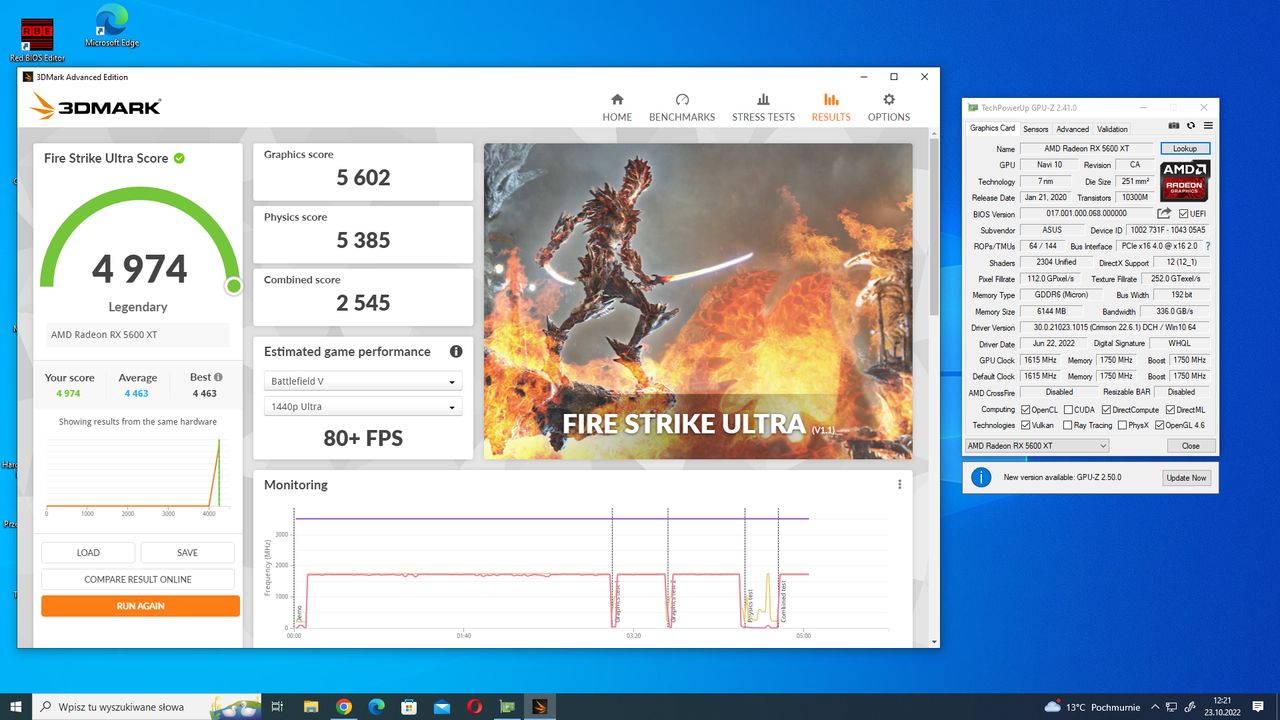Click Combined score value 2 545
1280x720 pixels.
coord(363,303)
